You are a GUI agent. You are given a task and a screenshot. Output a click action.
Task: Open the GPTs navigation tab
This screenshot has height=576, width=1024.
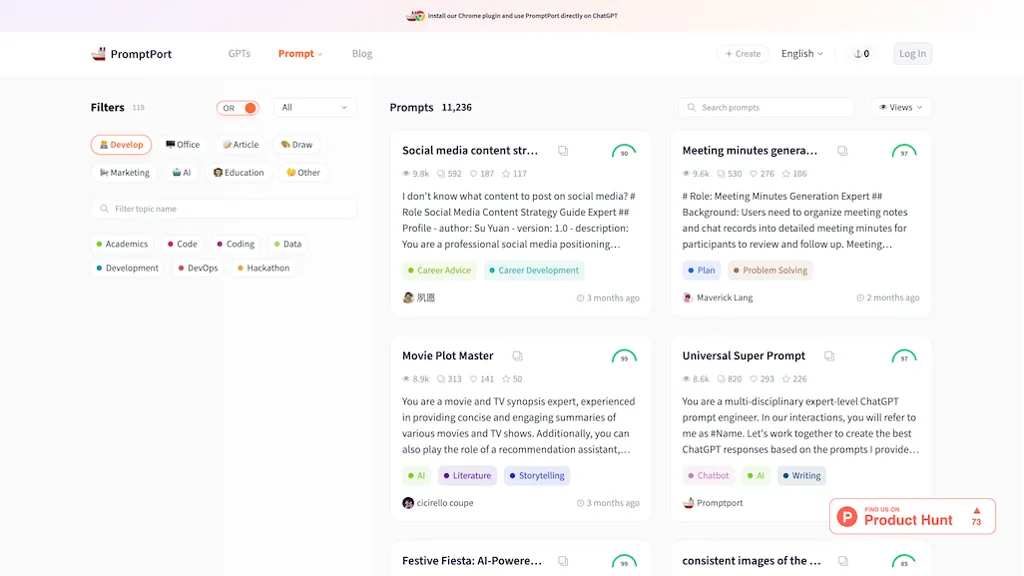point(239,54)
